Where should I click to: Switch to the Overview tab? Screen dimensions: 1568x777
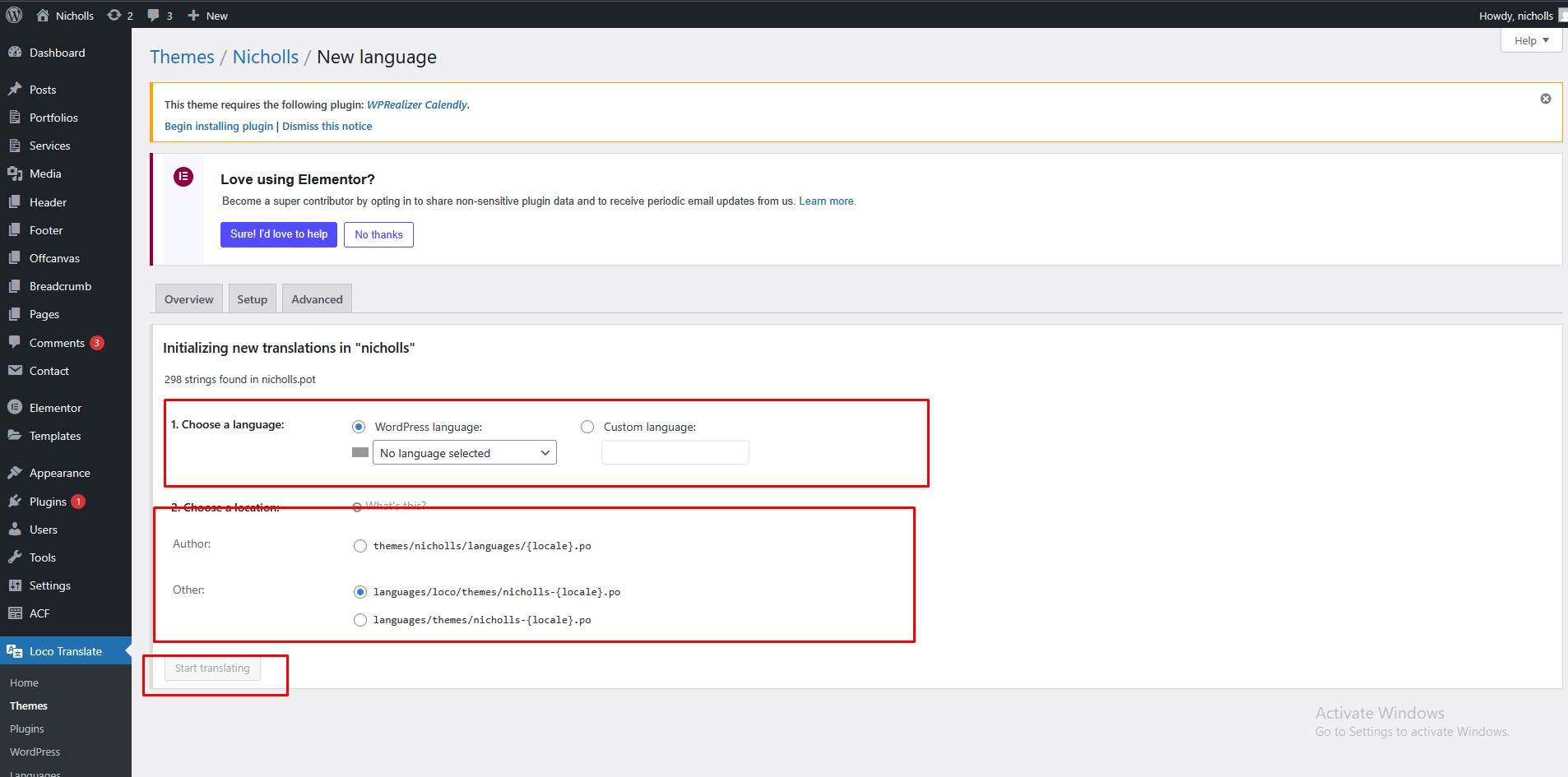[x=188, y=298]
